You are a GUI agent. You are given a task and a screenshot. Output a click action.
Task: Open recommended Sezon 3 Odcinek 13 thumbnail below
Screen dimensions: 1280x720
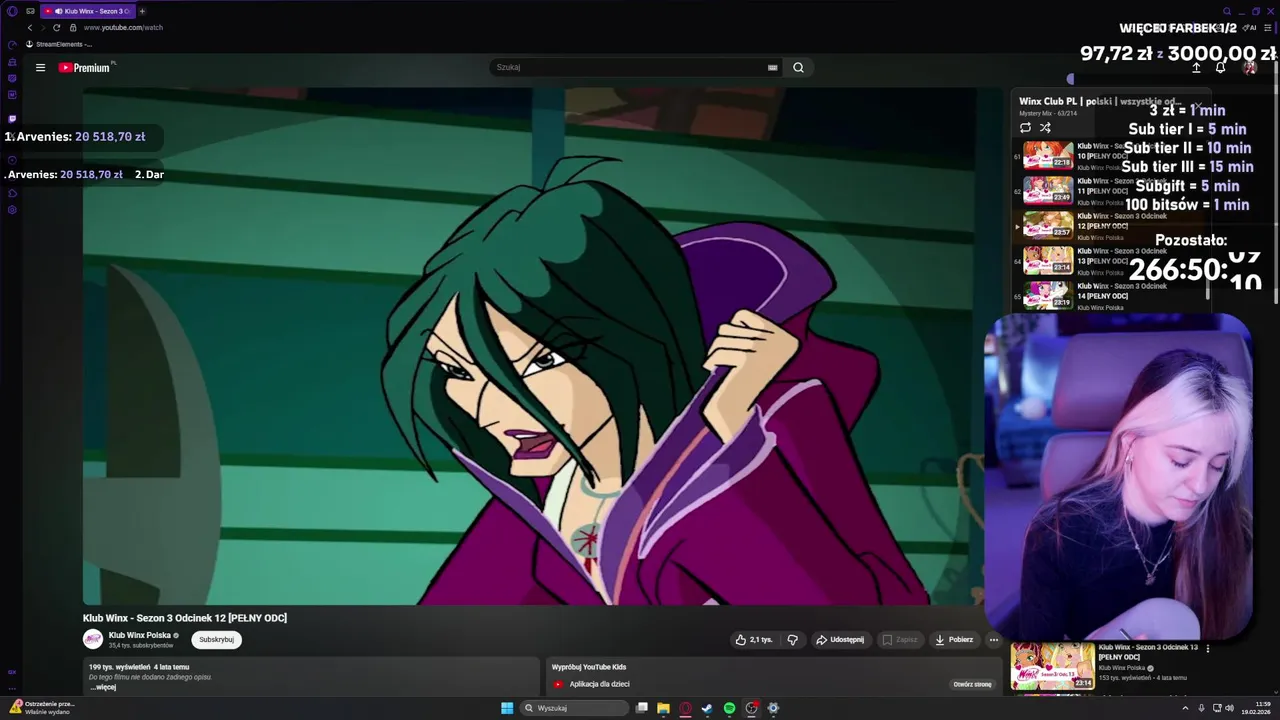[1052, 667]
